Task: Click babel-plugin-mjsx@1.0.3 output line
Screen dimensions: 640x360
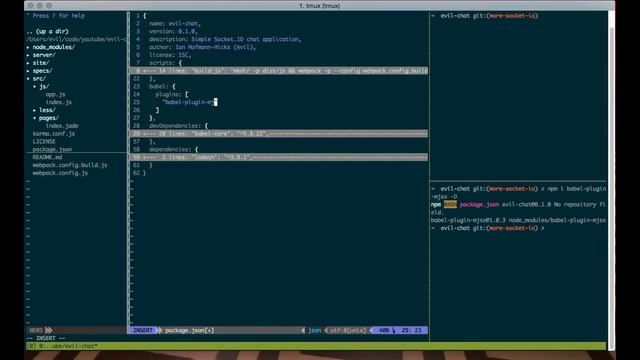Action: 518,220
